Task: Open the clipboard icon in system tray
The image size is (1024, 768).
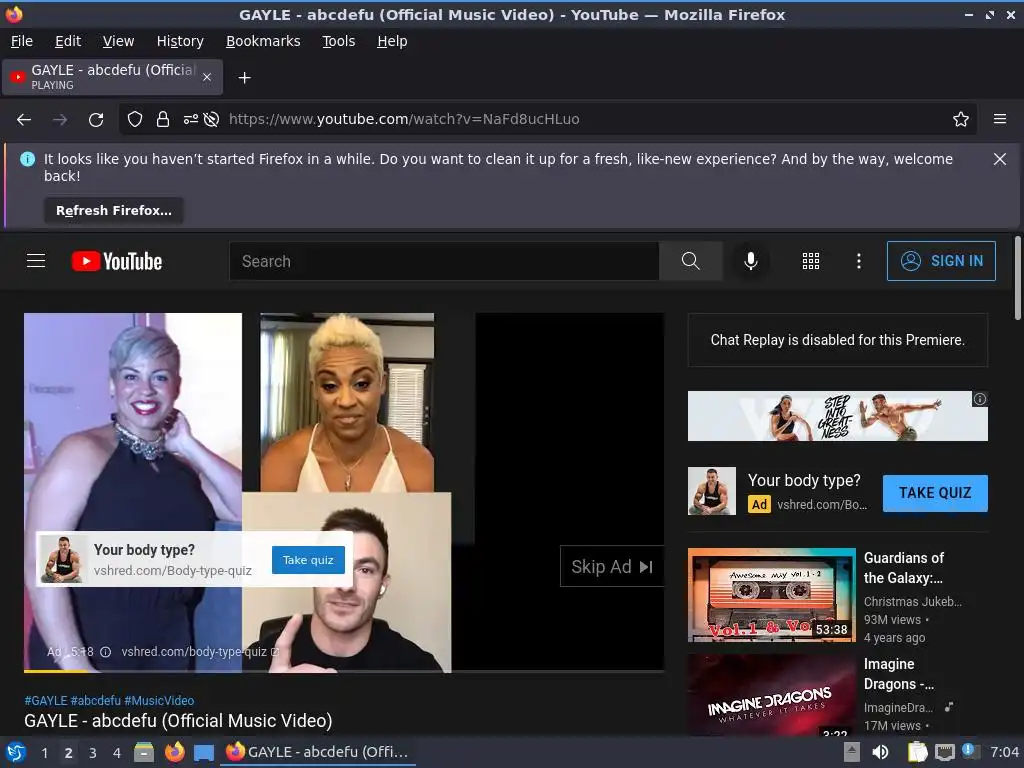Action: point(917,752)
